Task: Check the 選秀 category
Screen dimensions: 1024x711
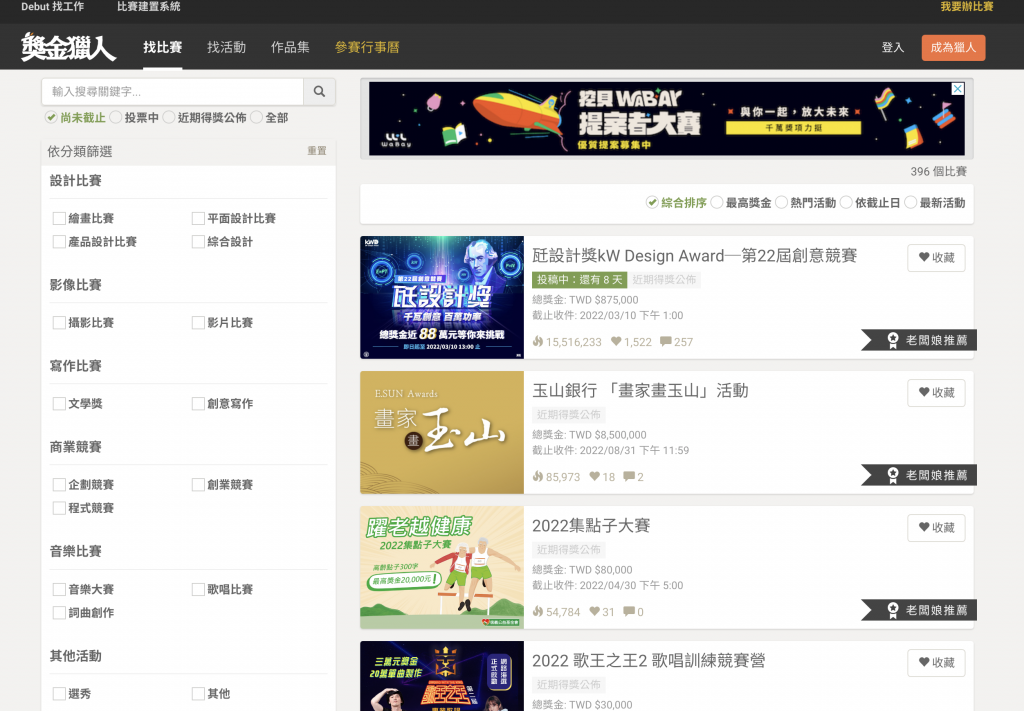Action: (59, 693)
